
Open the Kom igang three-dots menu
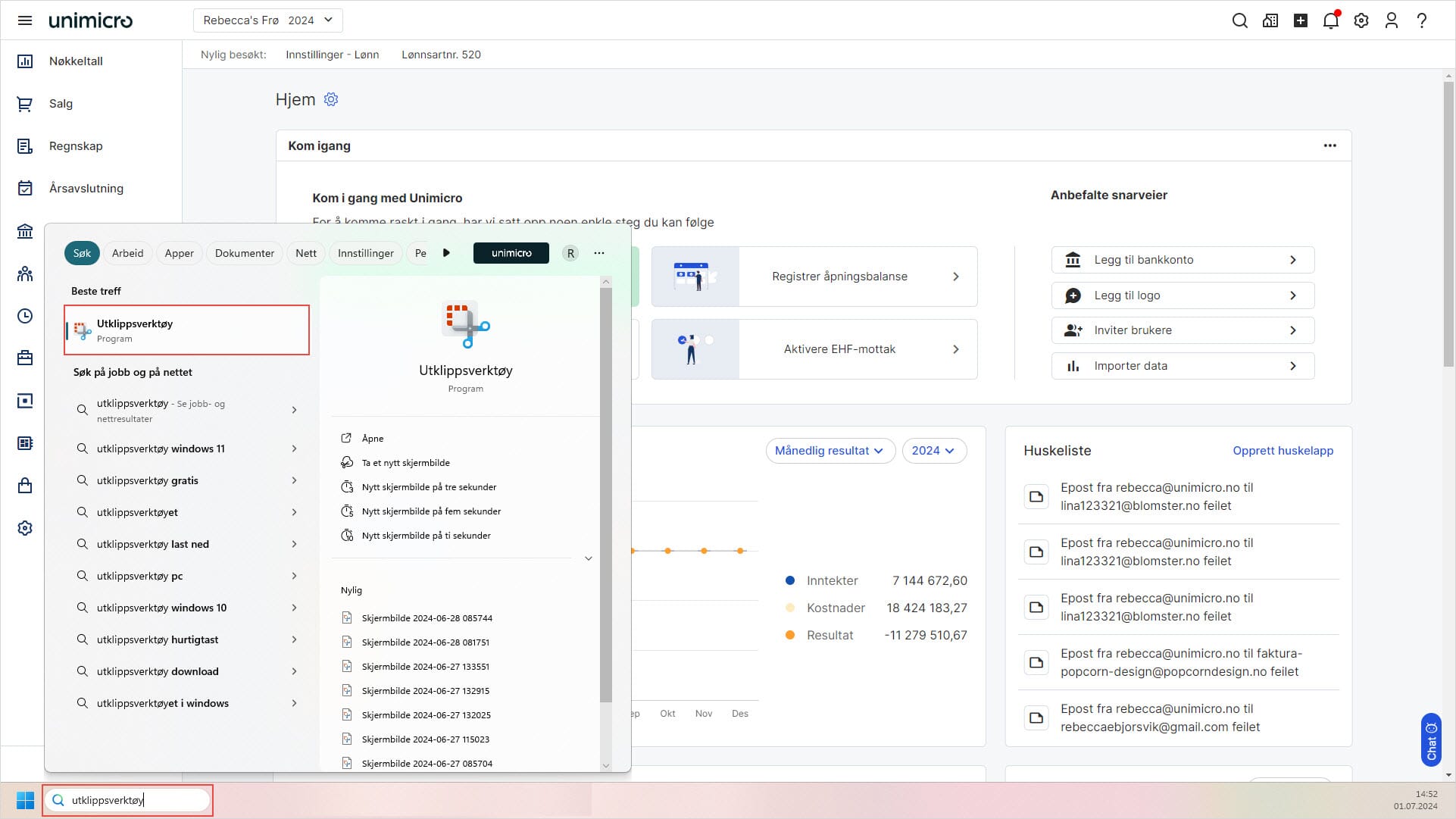click(x=1329, y=145)
